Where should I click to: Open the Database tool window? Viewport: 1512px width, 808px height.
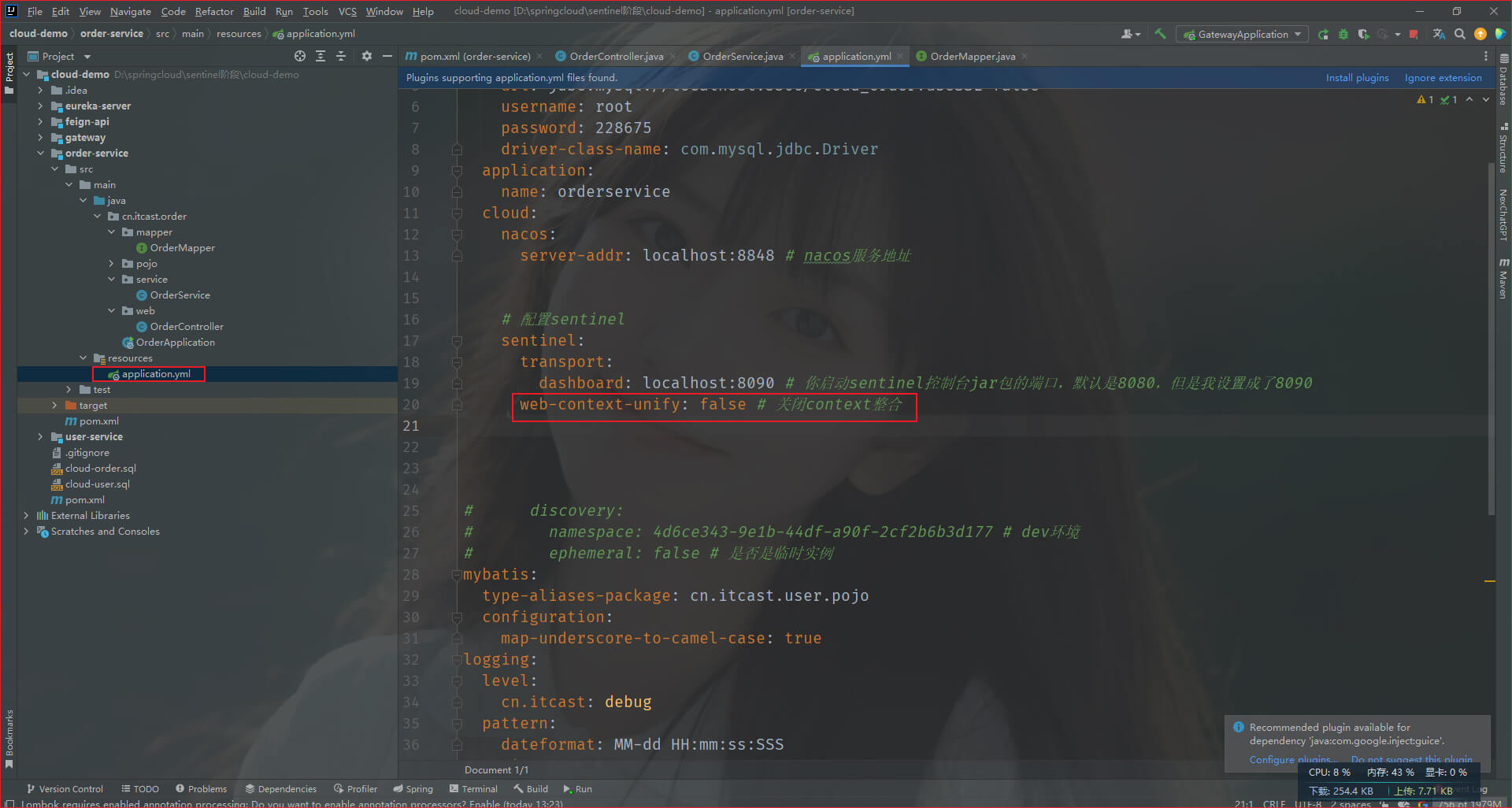point(1503,80)
